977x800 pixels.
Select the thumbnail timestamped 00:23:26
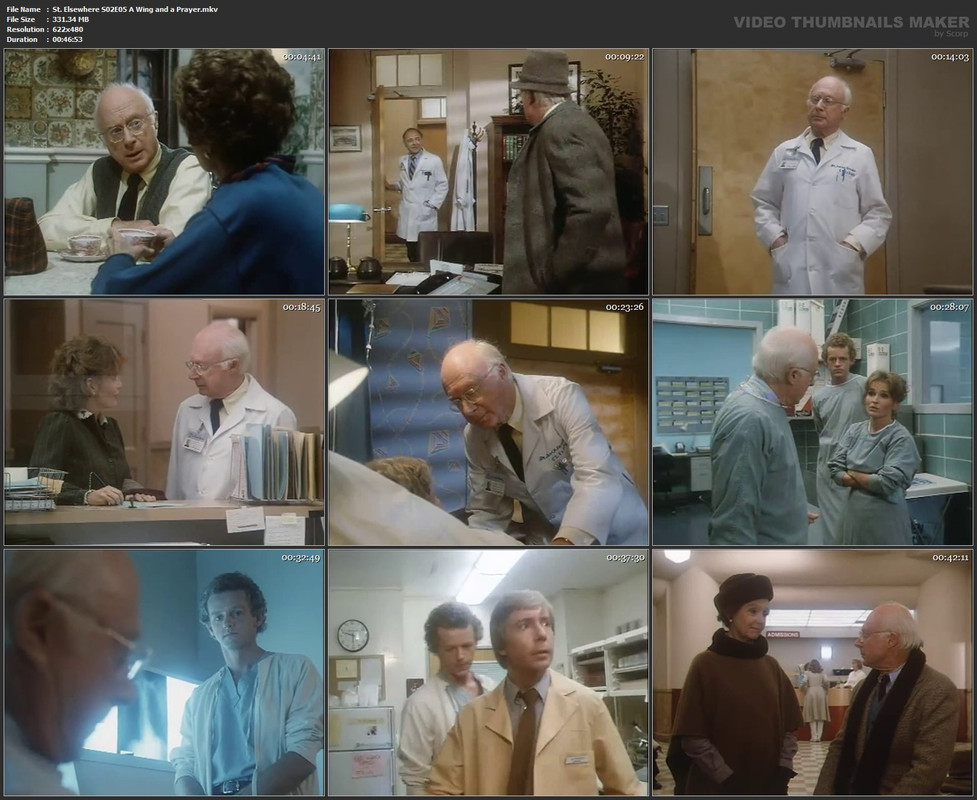tap(488, 422)
